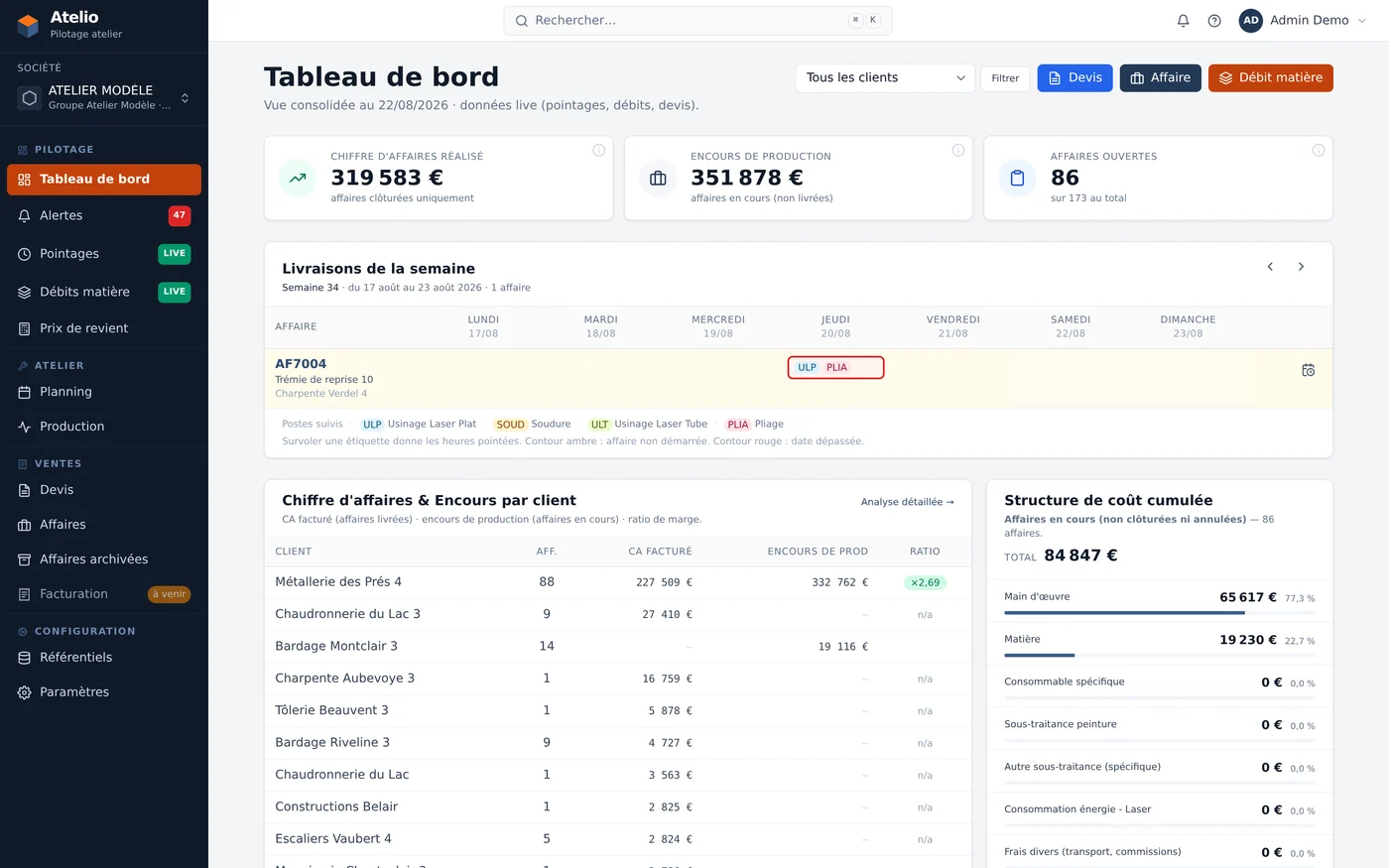Viewport: 1389px width, 868px height.
Task: Expand the Admin Demo account menu
Action: pos(1305,21)
